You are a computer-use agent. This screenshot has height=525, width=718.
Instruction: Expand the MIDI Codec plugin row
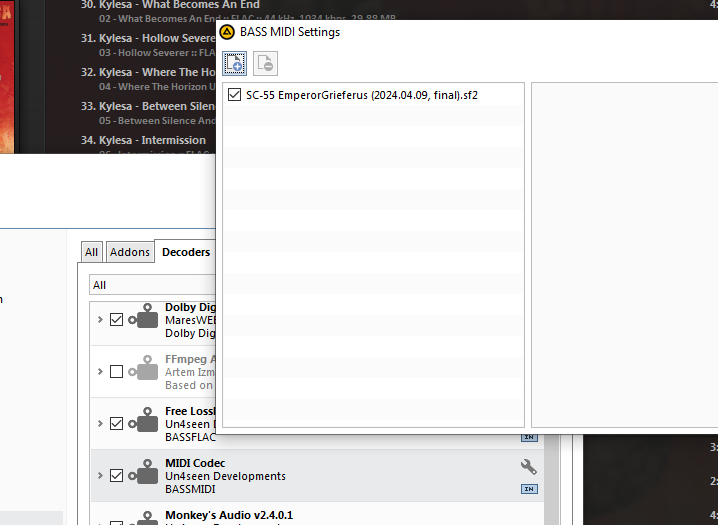point(100,476)
